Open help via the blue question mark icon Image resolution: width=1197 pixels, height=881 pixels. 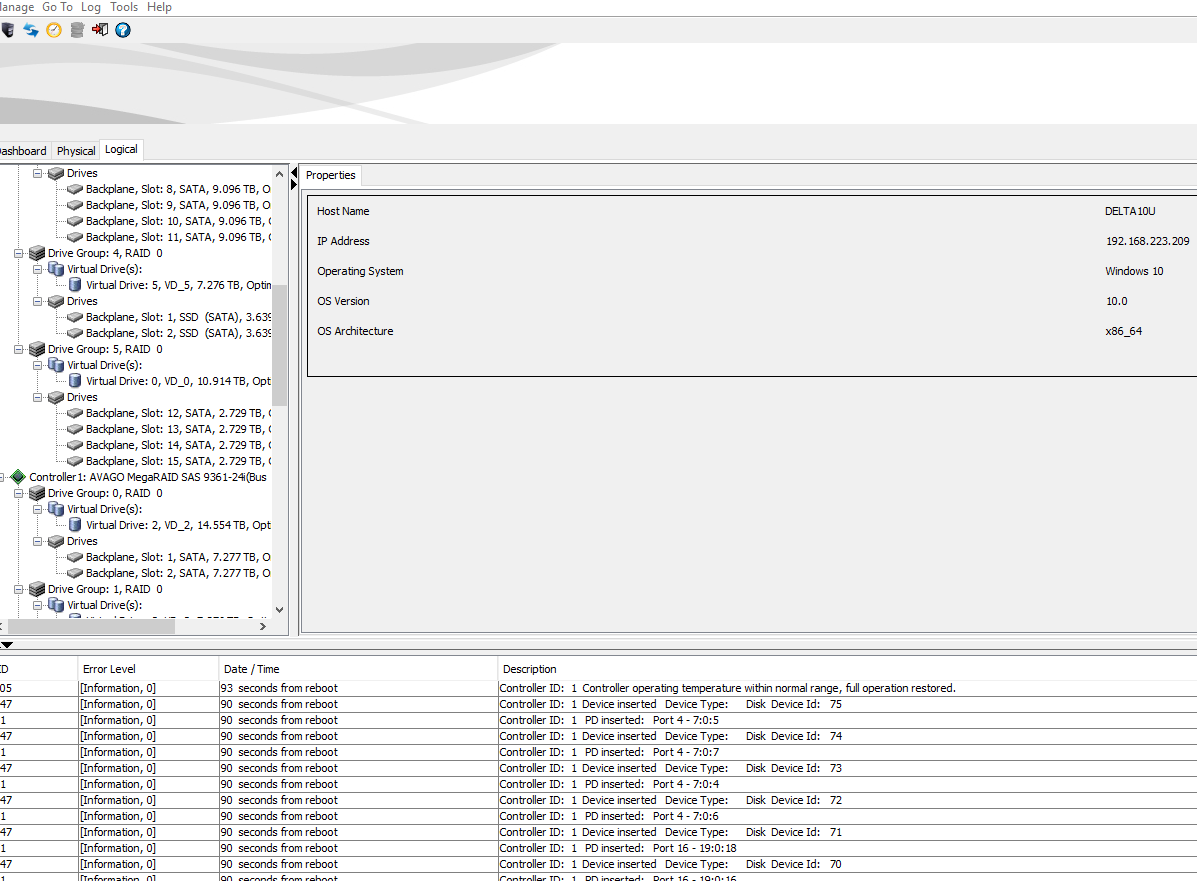pyautogui.click(x=123, y=30)
